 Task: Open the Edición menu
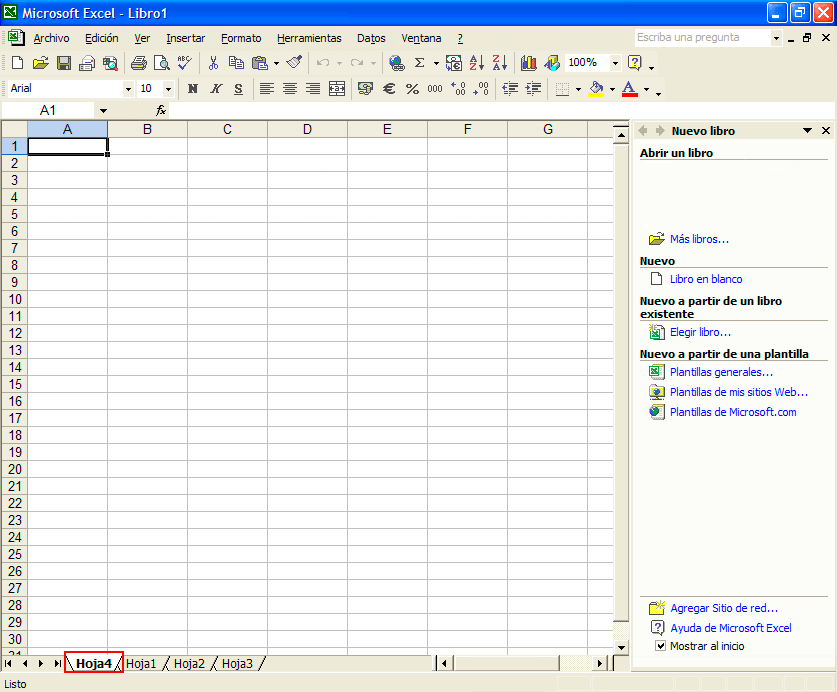[x=101, y=38]
